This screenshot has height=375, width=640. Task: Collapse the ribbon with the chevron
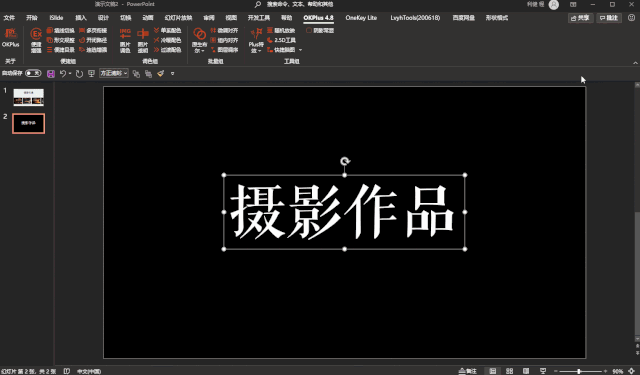(x=635, y=62)
